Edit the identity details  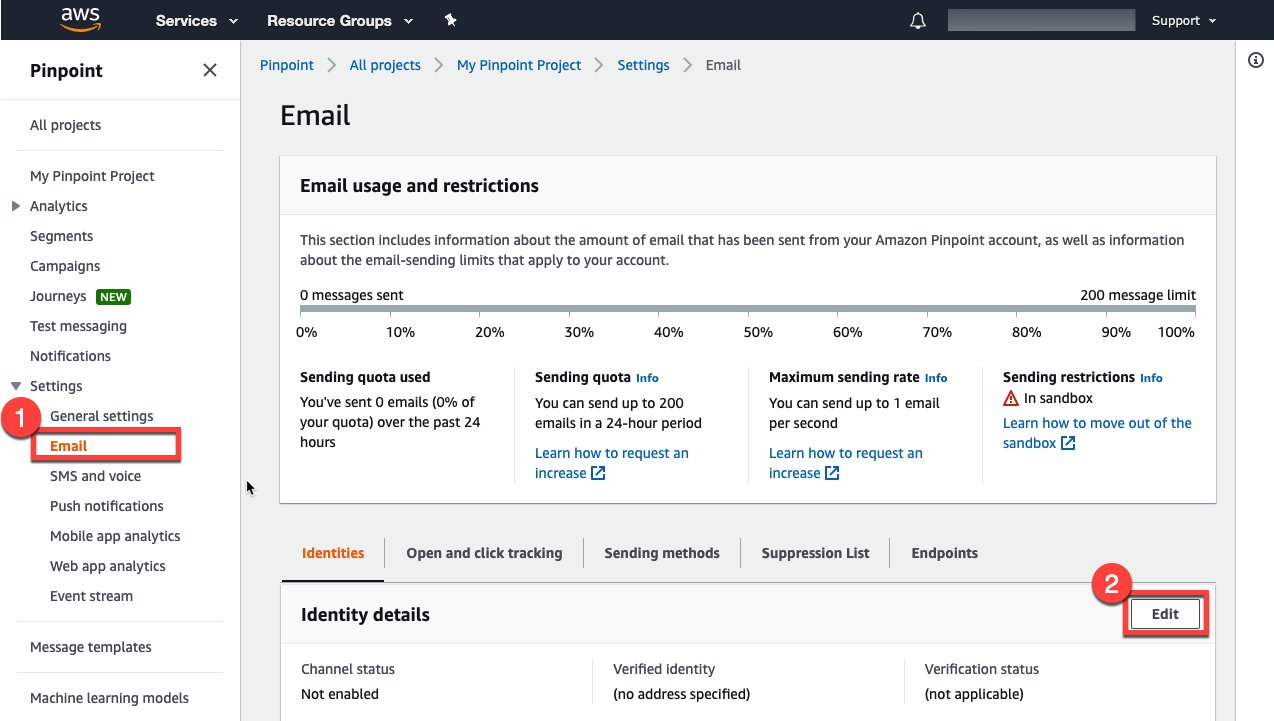click(1165, 614)
